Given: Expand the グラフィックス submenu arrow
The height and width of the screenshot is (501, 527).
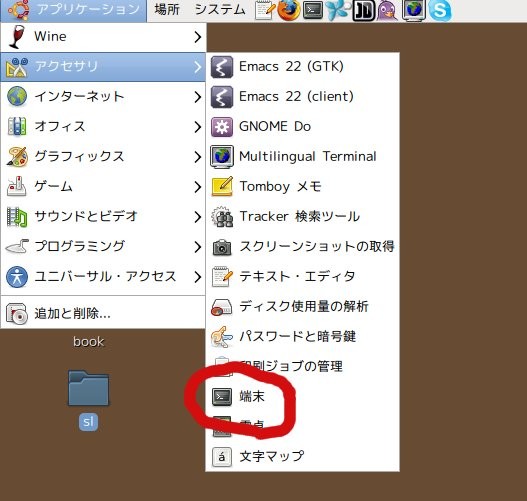Looking at the screenshot, I should point(198,157).
